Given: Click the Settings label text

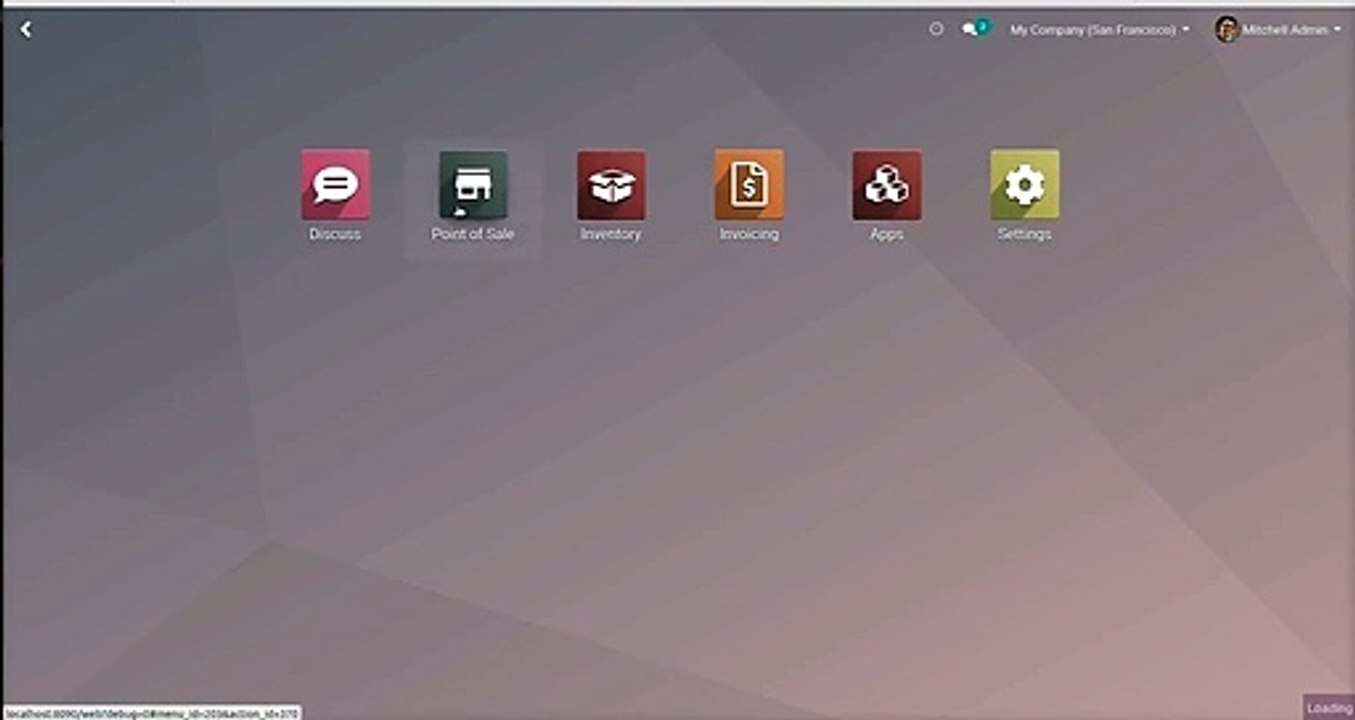Looking at the screenshot, I should pos(1025,234).
